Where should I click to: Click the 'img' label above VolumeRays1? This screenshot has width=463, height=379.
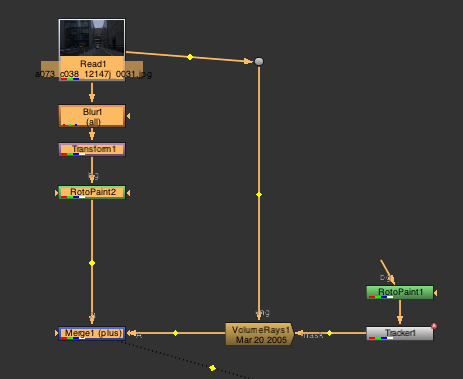(x=263, y=313)
